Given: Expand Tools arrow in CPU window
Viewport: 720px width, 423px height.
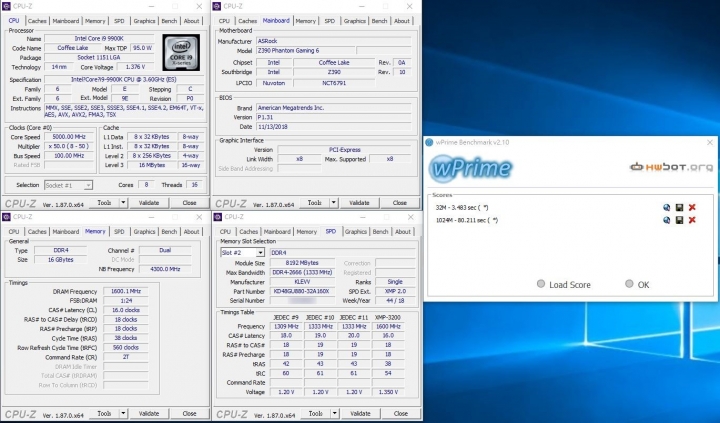Looking at the screenshot, I should 123,203.
